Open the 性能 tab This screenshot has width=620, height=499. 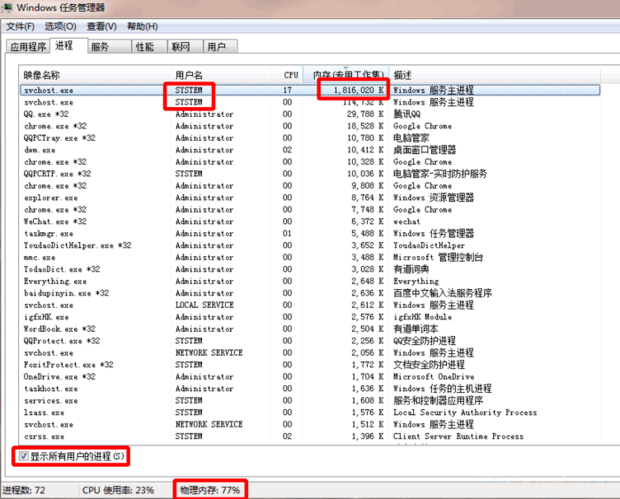pos(145,46)
